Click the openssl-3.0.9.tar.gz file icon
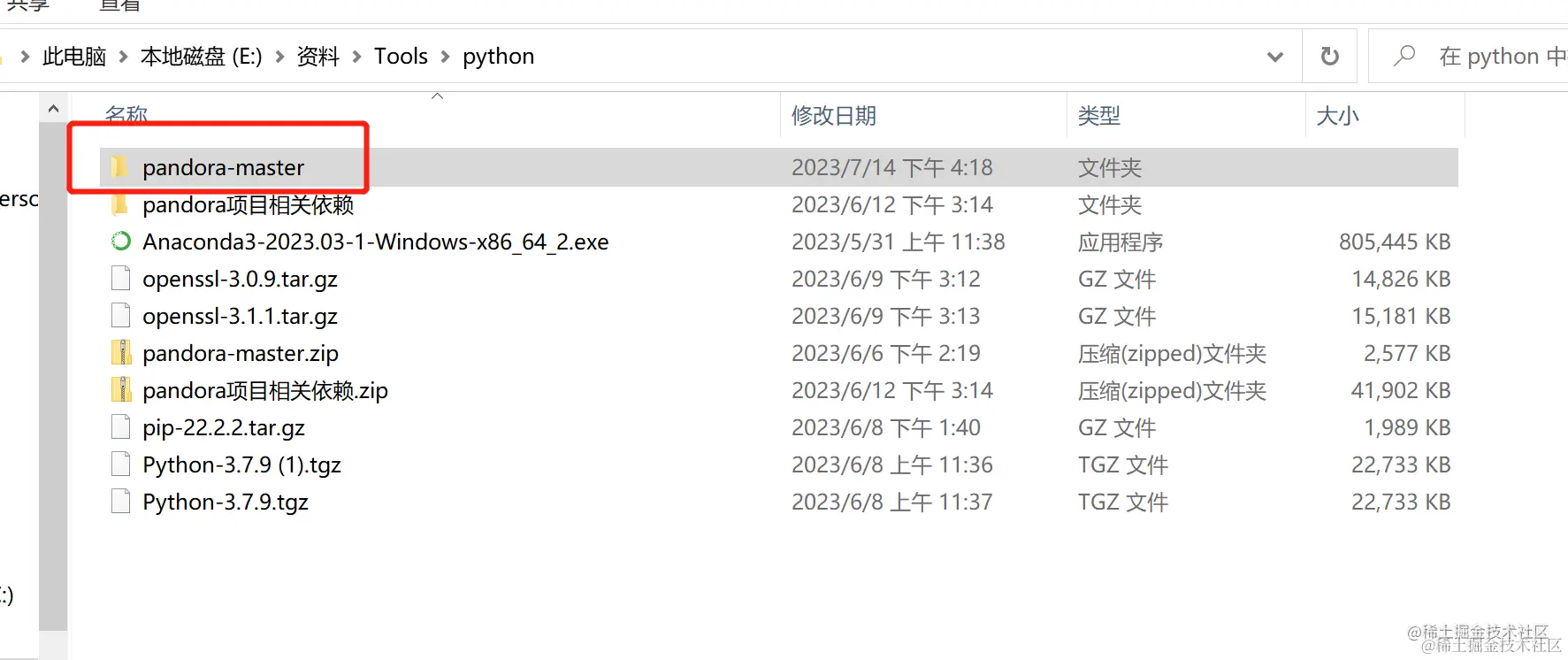1568x660 pixels. tap(120, 279)
